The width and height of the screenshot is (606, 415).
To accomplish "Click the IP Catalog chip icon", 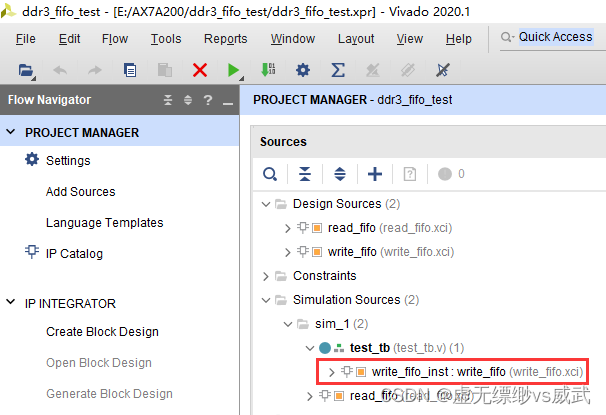I will coord(32,252).
